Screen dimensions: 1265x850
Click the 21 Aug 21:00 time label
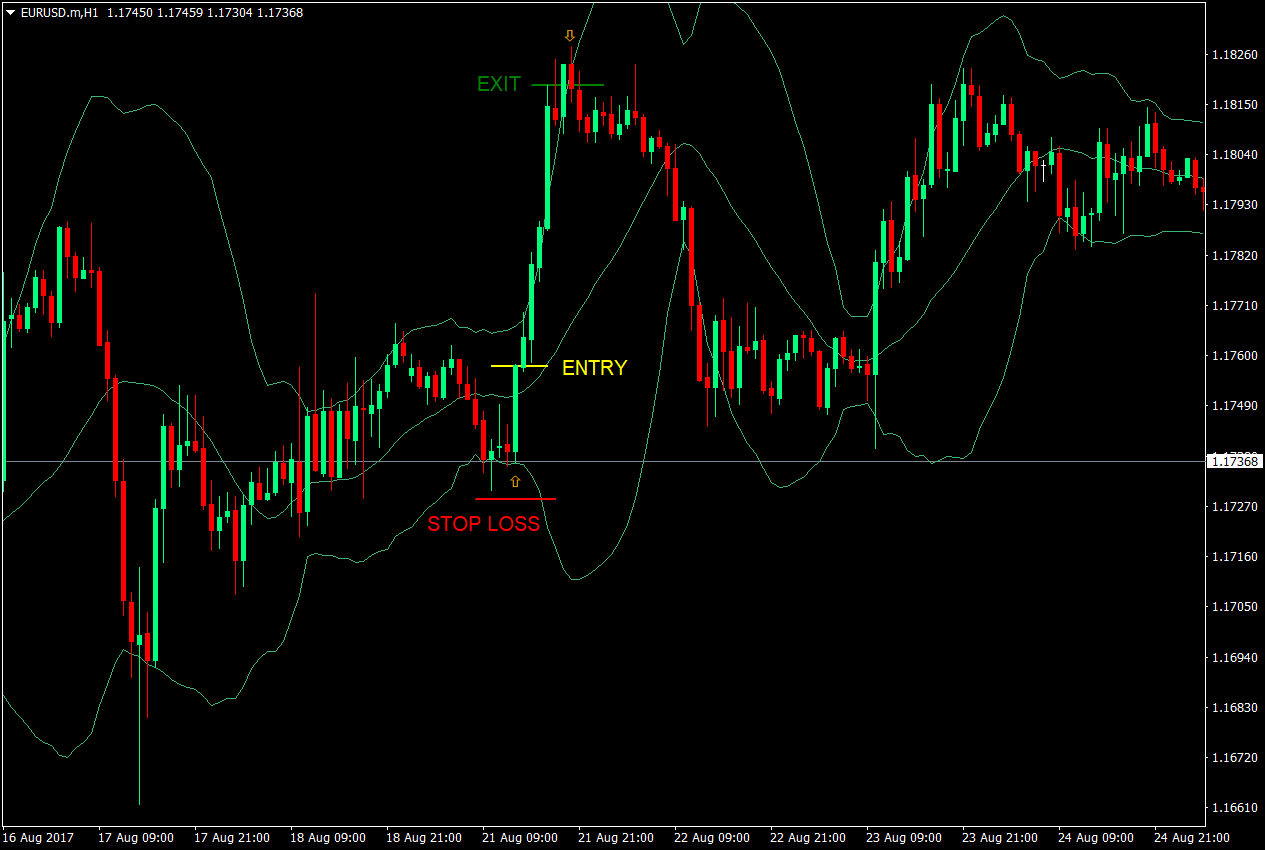click(x=616, y=837)
